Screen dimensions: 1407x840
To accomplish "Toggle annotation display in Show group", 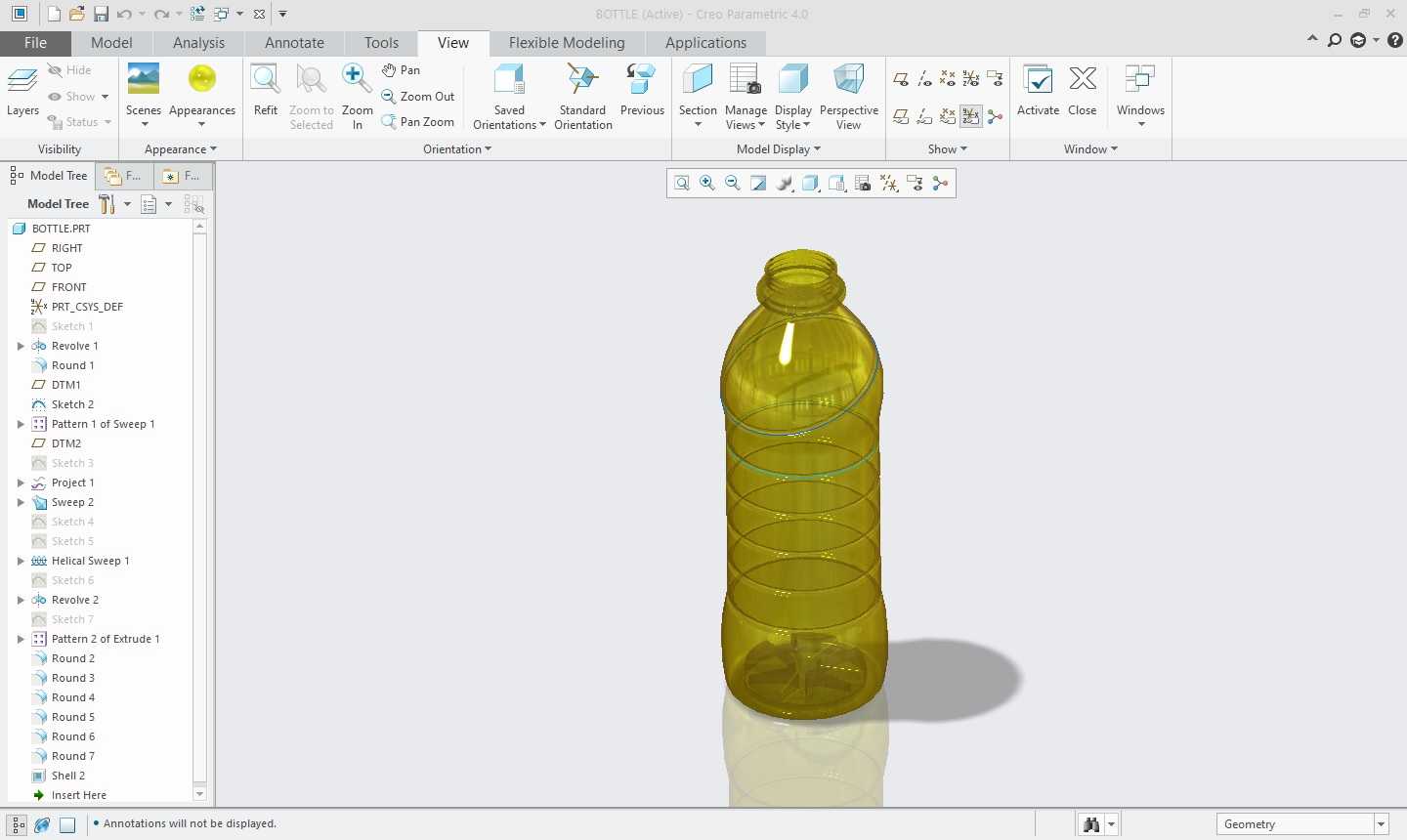I will (995, 78).
